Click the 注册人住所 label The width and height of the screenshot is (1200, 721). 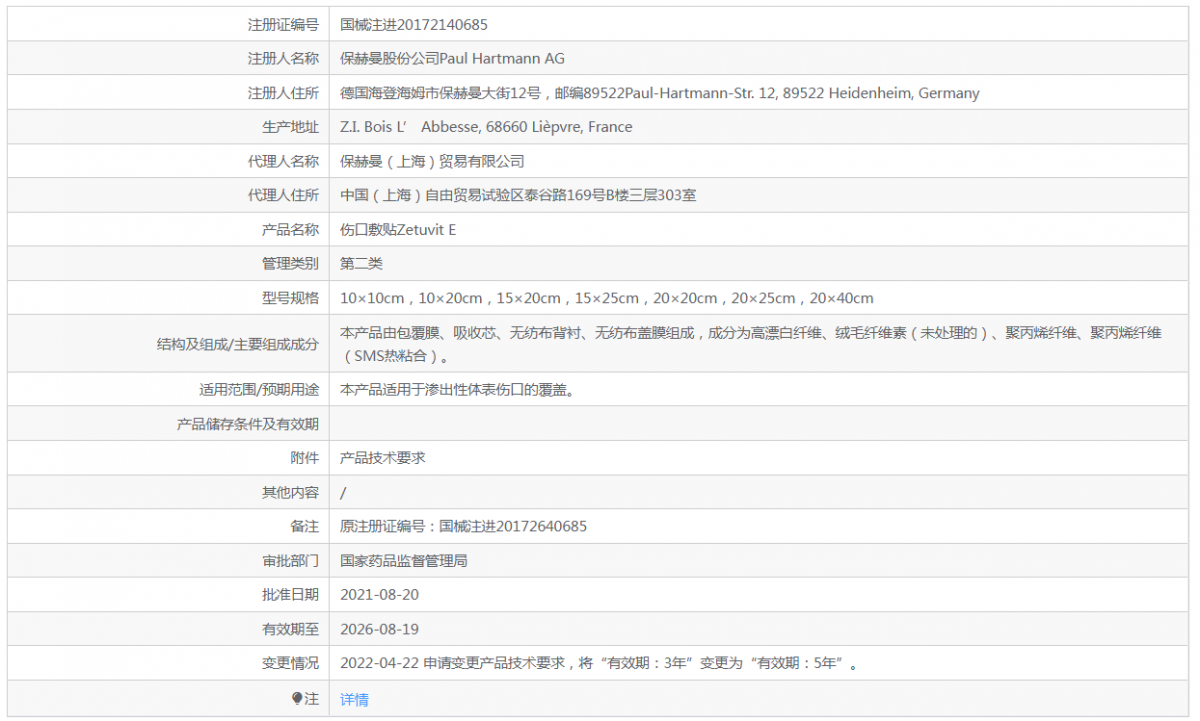[283, 93]
